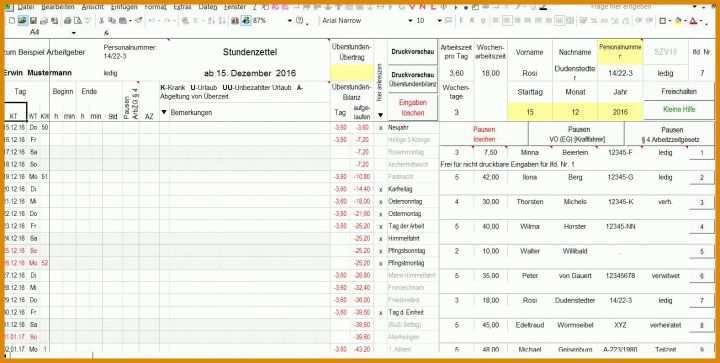Click the Starttag cell showing 15
This screenshot has width=720, height=363.
[x=530, y=112]
